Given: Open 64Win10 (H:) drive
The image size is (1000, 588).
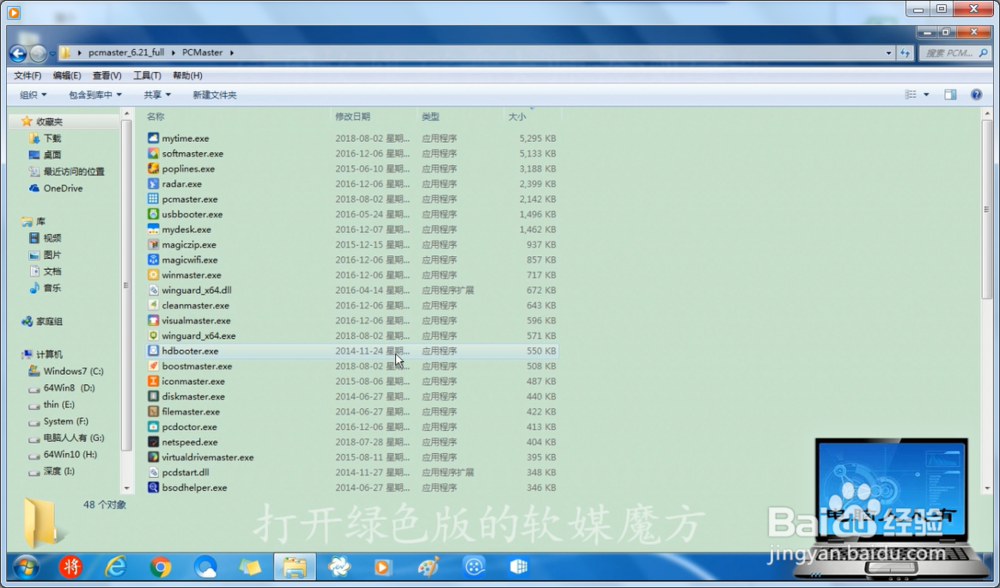Looking at the screenshot, I should [x=70, y=454].
